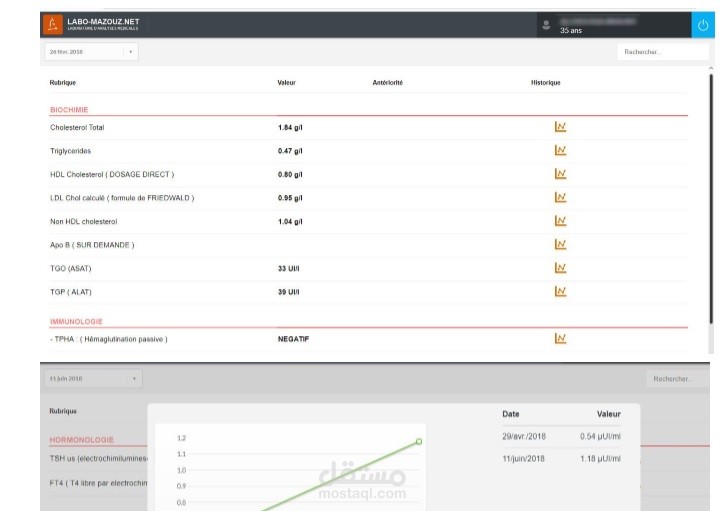Click the lower Rubrique column header
Viewport: 725px width, 511px height.
point(63,411)
